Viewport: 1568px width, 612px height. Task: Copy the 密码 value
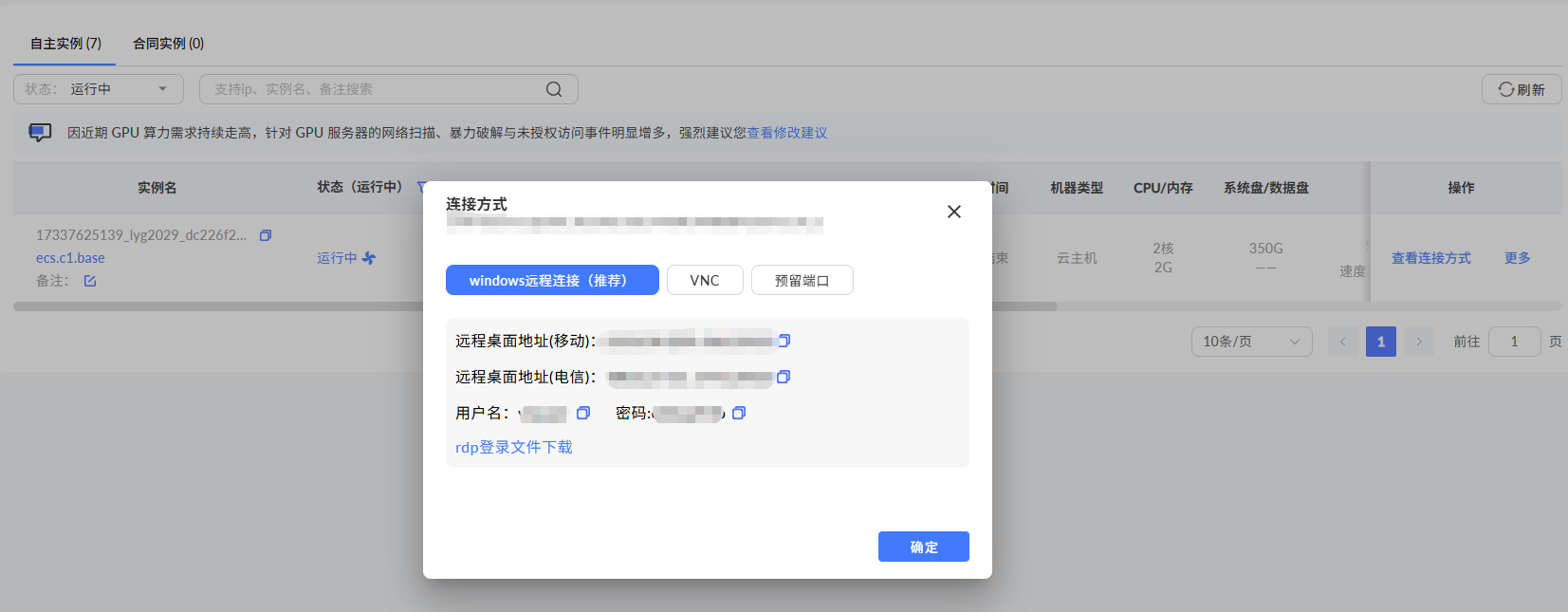[739, 413]
